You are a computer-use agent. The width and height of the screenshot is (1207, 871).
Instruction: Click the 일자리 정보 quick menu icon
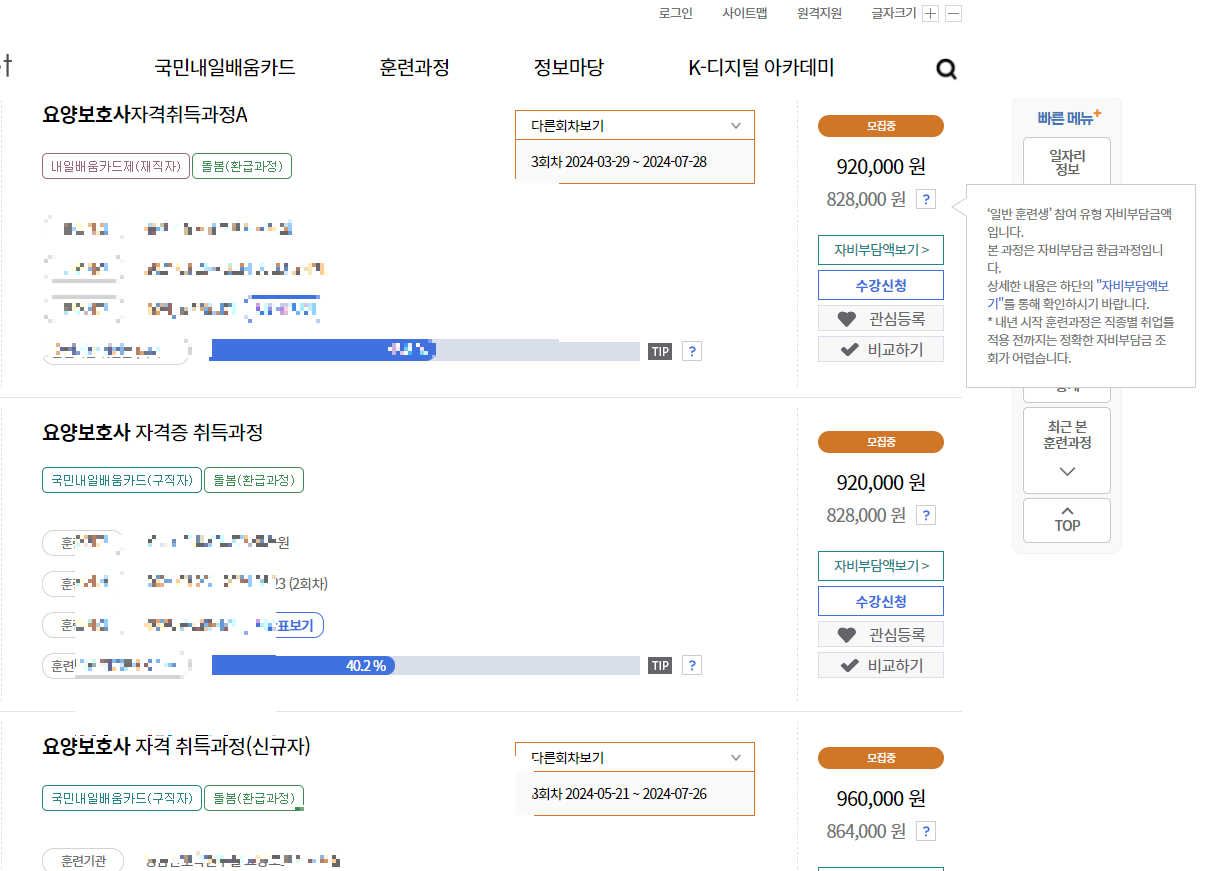click(x=1066, y=160)
